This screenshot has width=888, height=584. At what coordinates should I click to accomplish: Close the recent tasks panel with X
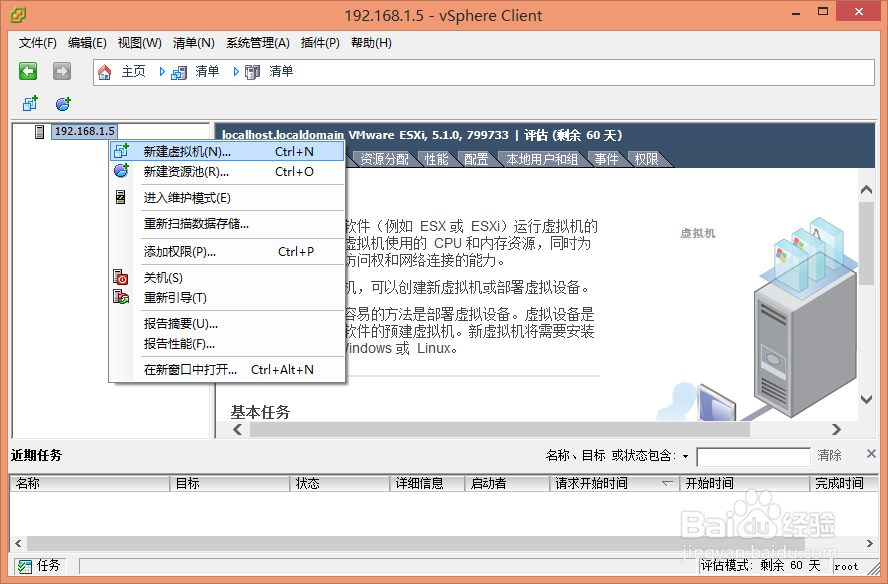point(871,453)
